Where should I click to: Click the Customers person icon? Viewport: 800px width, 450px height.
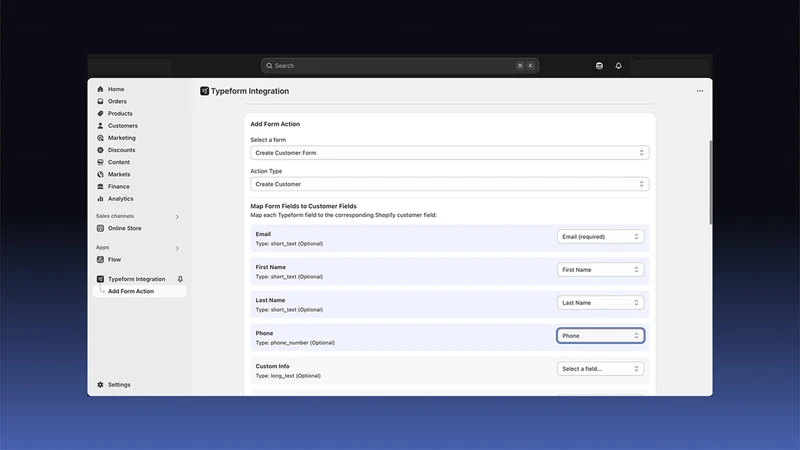(100, 126)
